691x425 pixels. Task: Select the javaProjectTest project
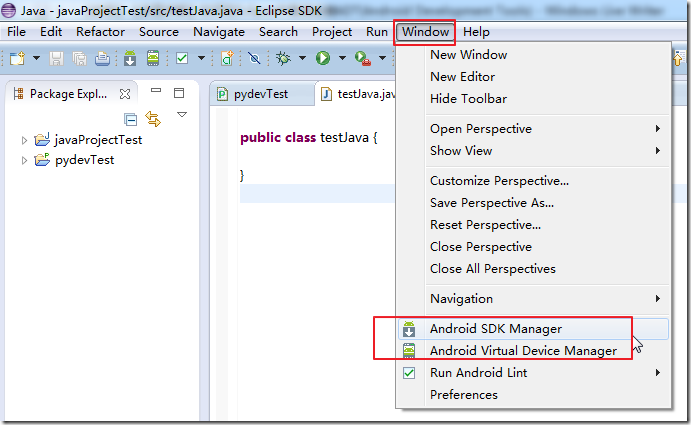pos(98,140)
